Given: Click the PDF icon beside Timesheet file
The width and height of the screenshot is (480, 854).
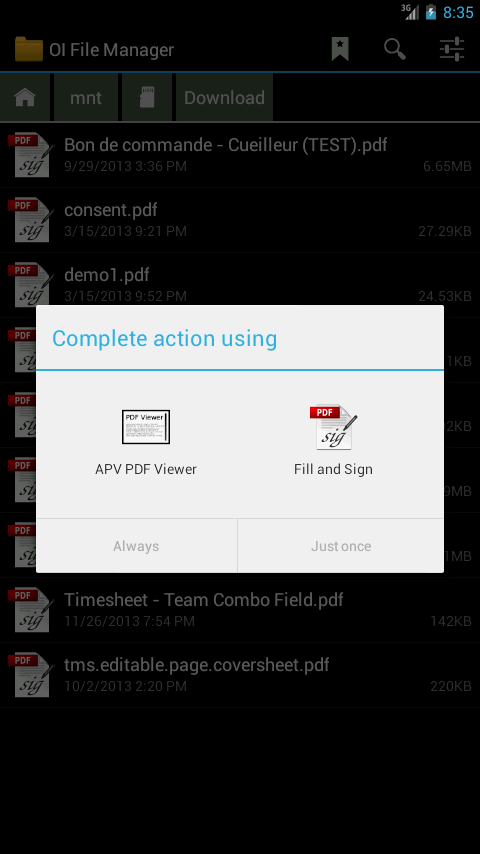Looking at the screenshot, I should click(x=31, y=610).
